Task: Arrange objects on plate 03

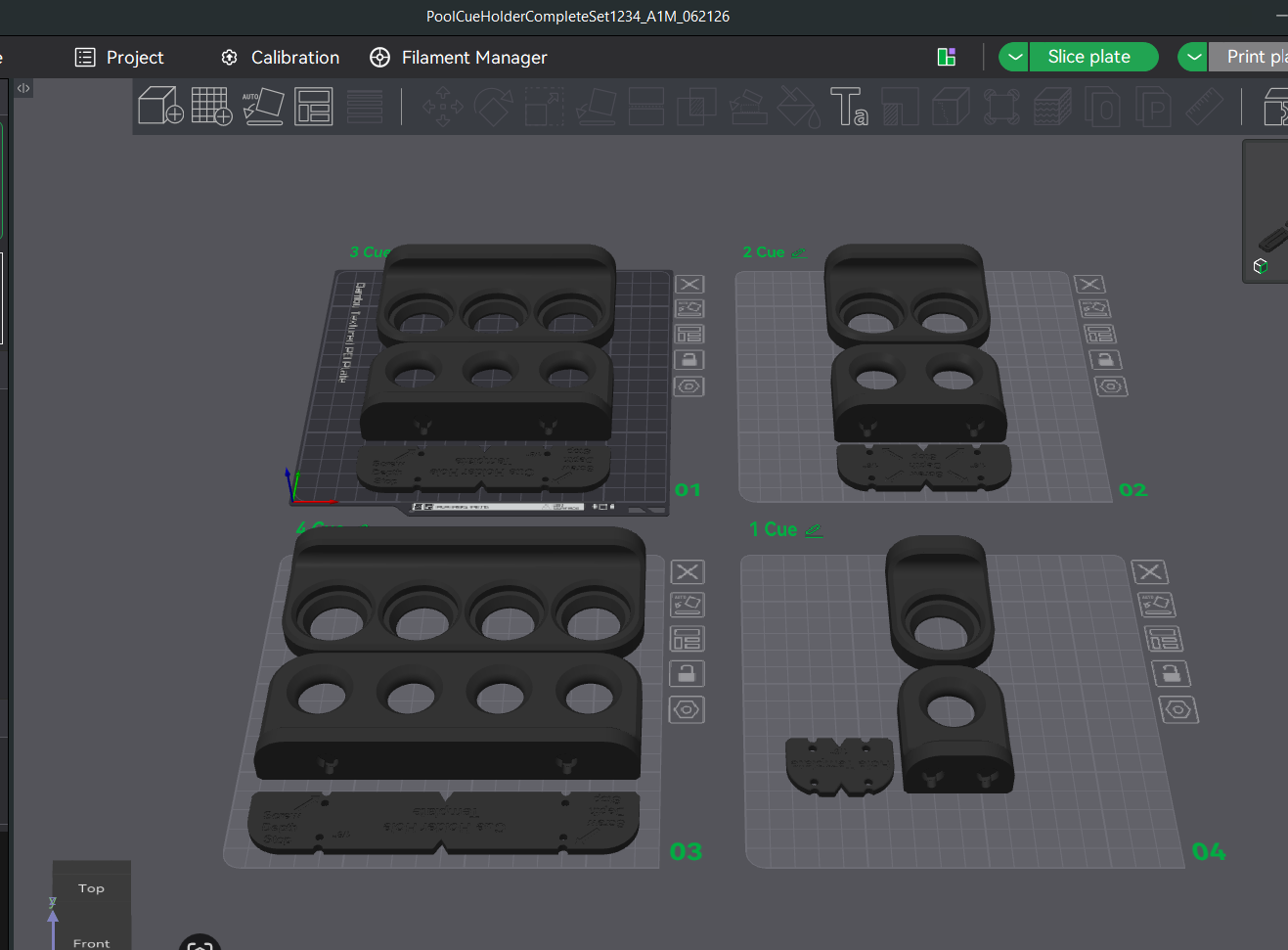Action: coord(687,639)
